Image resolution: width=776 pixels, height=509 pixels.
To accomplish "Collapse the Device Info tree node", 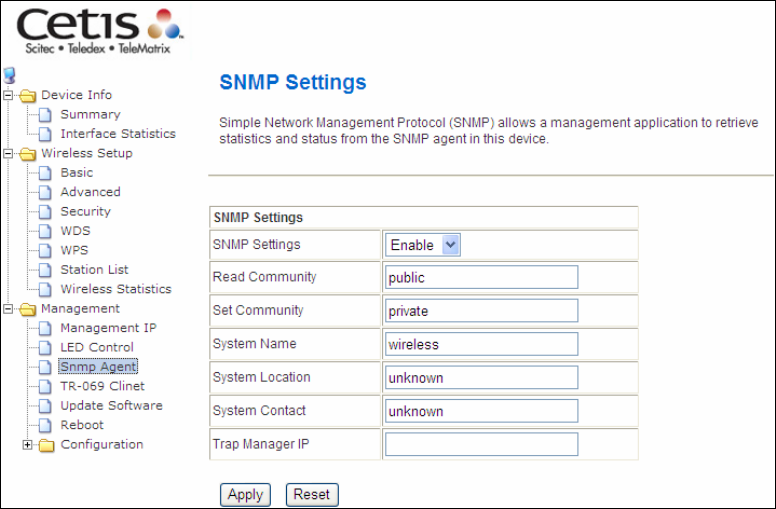I will click(x=8, y=95).
